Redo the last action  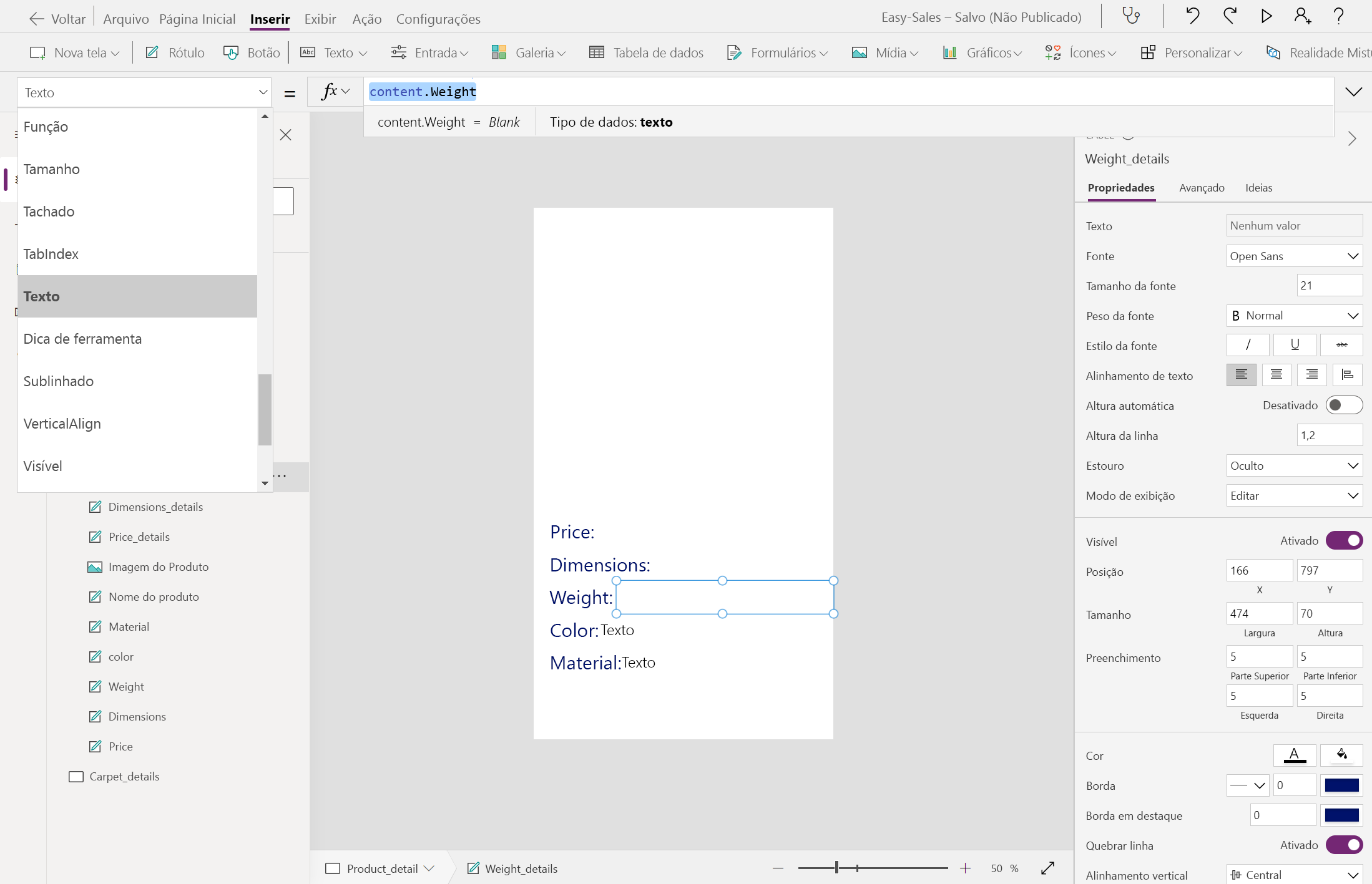(1230, 16)
